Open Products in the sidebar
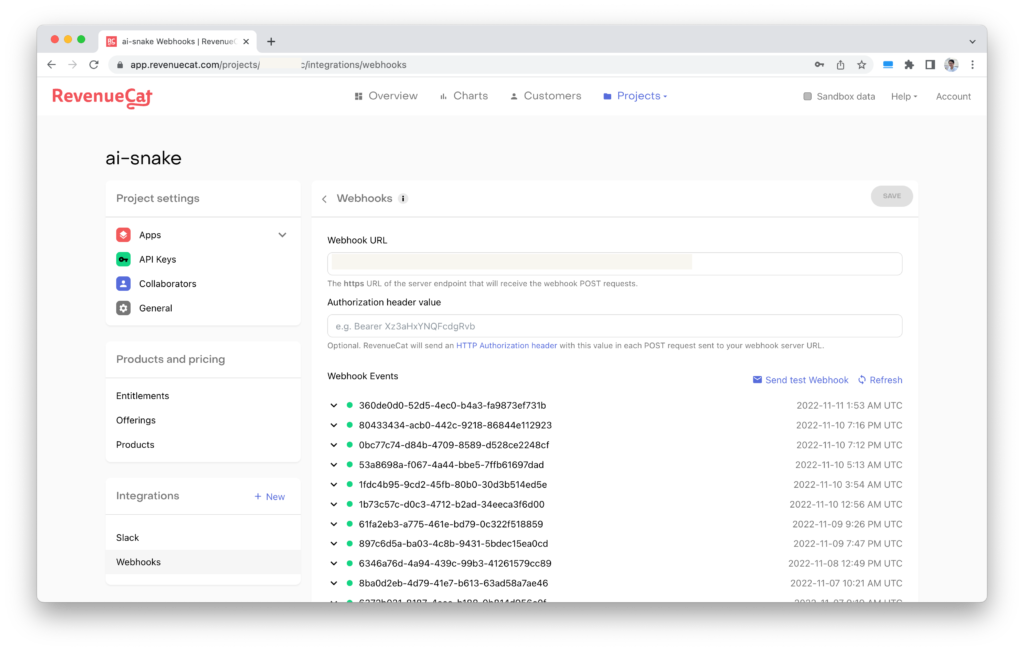Viewport: 1024px width, 651px height. pos(135,445)
